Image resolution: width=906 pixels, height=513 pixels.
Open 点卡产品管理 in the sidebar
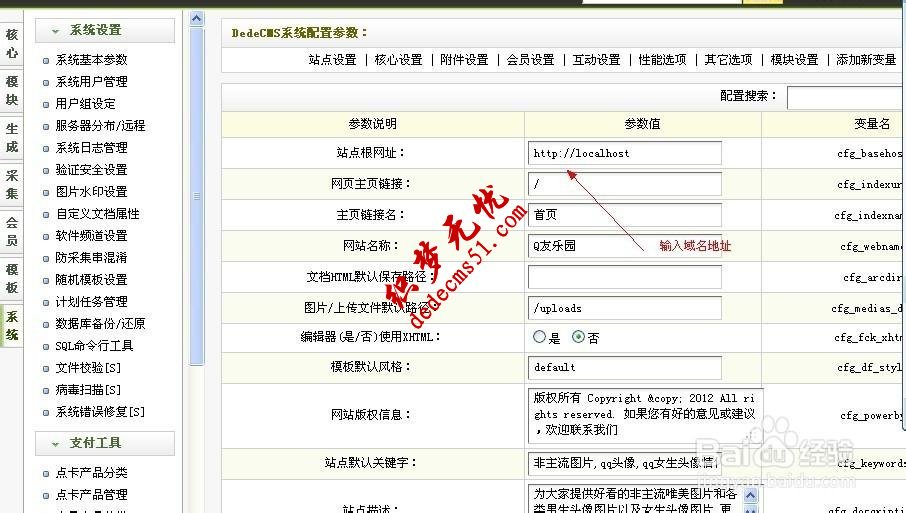pos(91,495)
